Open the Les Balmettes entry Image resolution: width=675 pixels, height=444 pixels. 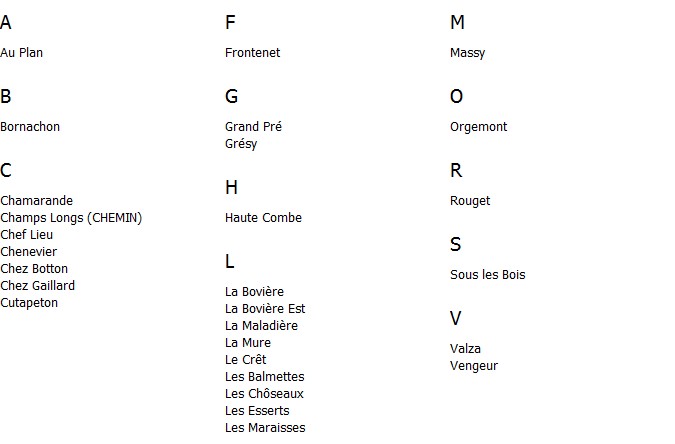click(264, 377)
